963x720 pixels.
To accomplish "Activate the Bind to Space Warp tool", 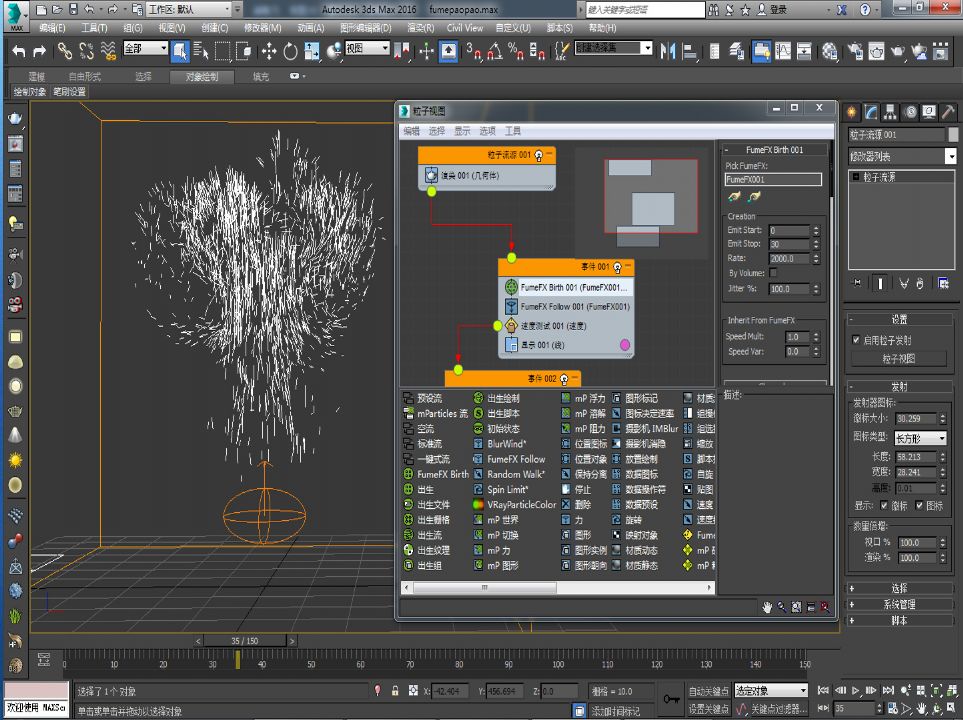I will [108, 51].
